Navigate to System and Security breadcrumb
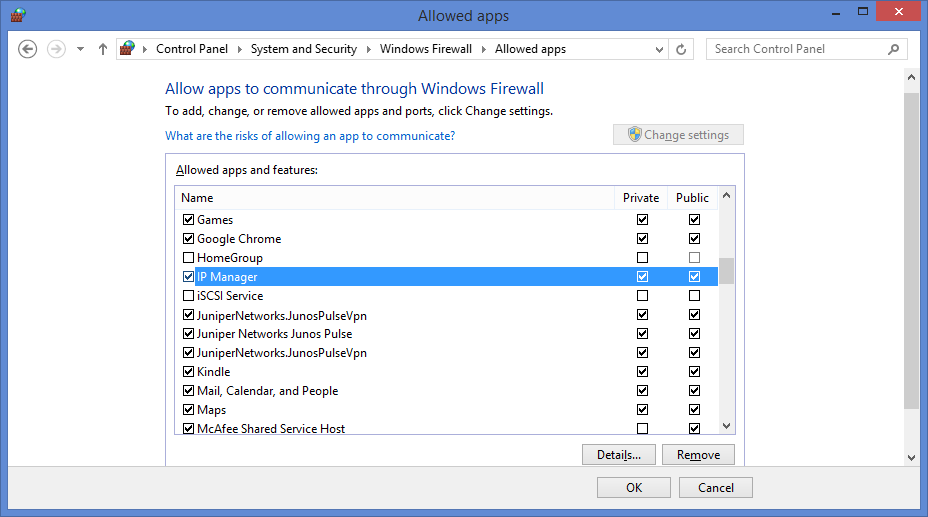 click(304, 49)
